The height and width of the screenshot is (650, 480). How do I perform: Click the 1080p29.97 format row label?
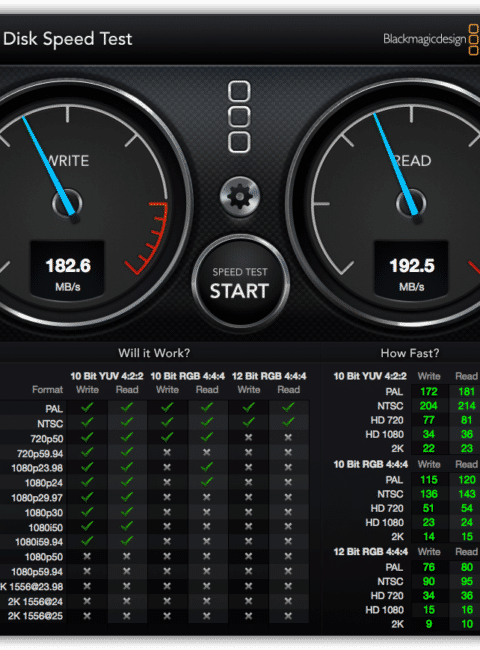click(x=37, y=498)
